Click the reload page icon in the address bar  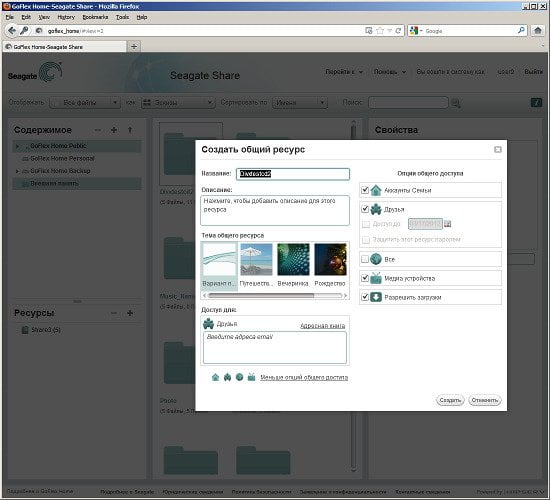(x=398, y=31)
